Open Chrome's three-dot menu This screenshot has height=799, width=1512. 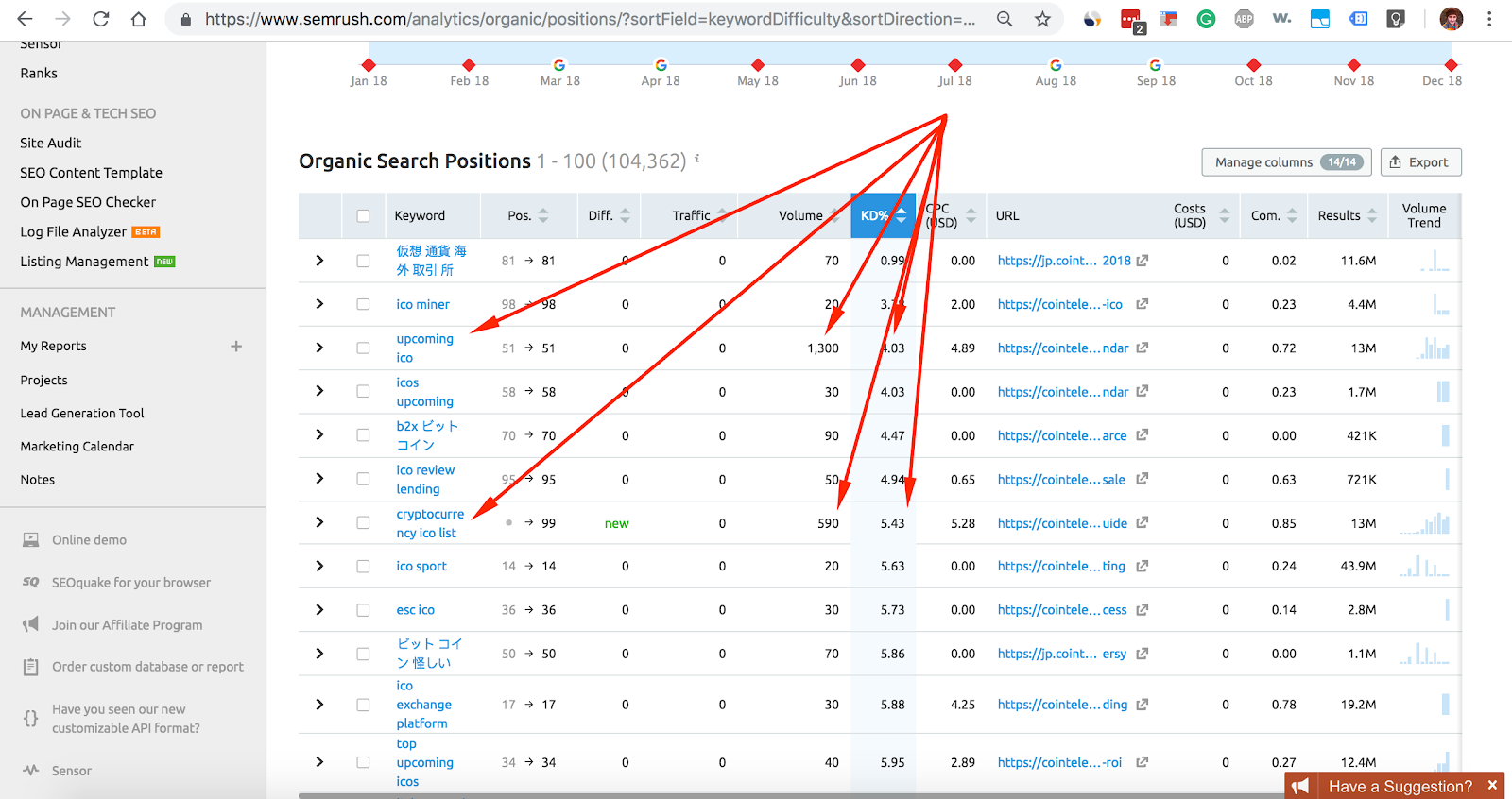click(x=1489, y=19)
